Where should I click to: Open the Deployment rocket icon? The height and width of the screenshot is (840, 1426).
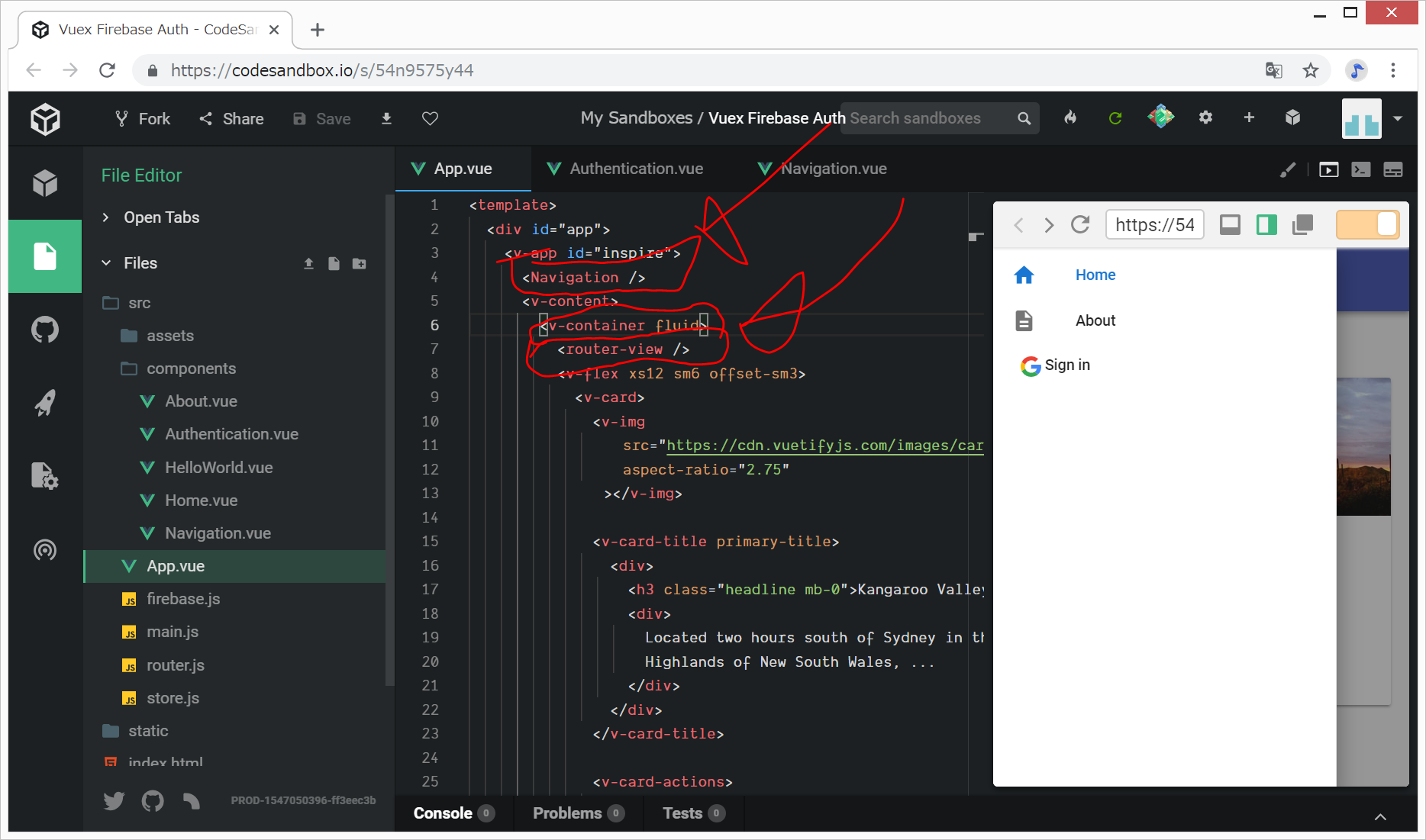pos(45,403)
